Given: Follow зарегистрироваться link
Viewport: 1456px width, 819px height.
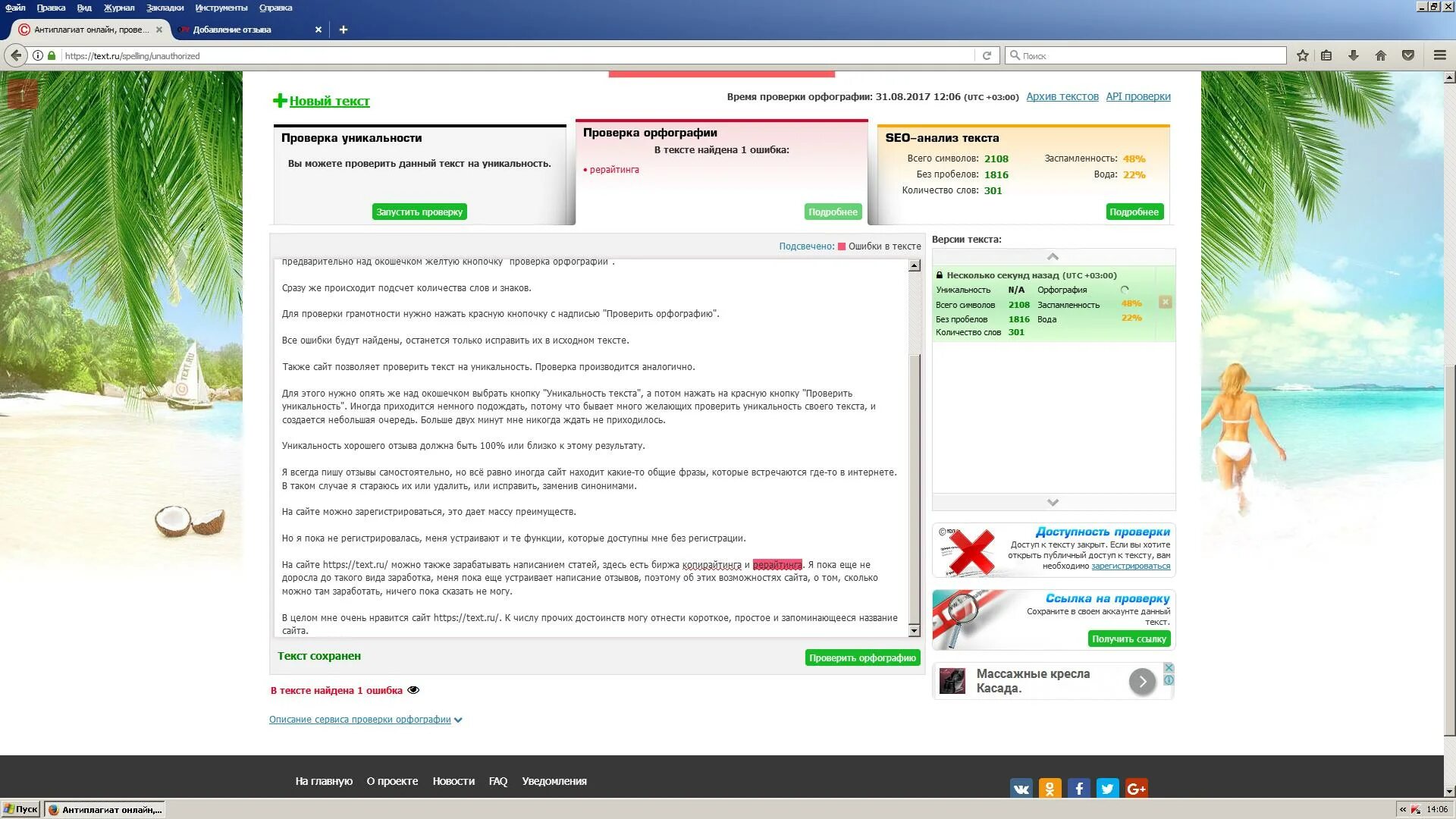Looking at the screenshot, I should [x=1131, y=566].
